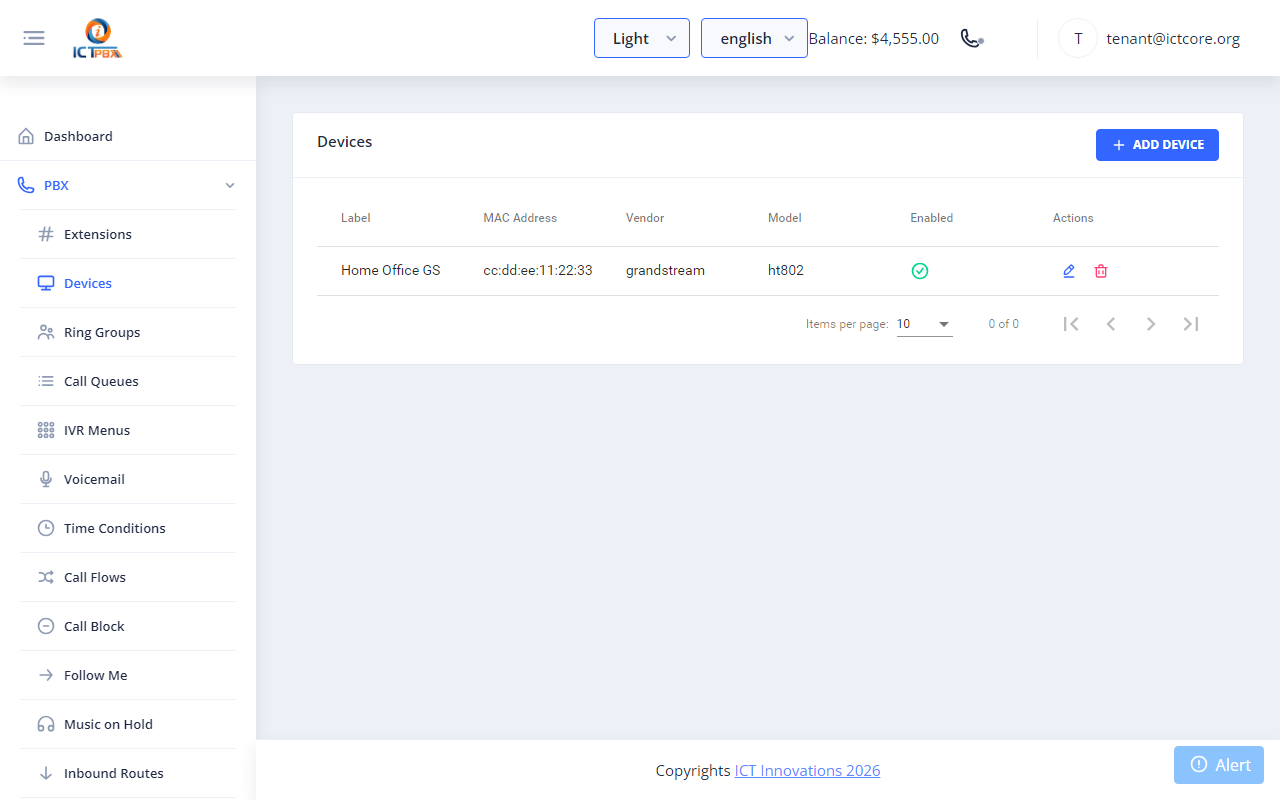Open Inbound Routes in the sidebar
Viewport: 1280px width, 800px height.
coord(128,773)
